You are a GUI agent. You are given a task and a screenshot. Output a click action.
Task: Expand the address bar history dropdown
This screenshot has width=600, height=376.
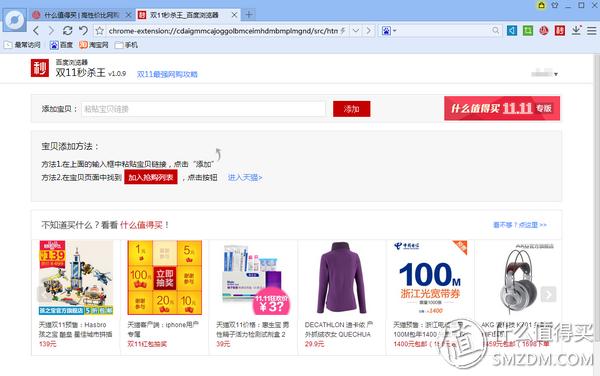(x=356, y=31)
